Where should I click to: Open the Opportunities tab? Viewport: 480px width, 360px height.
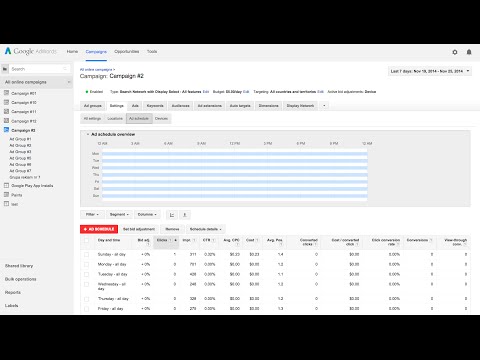tap(126, 52)
